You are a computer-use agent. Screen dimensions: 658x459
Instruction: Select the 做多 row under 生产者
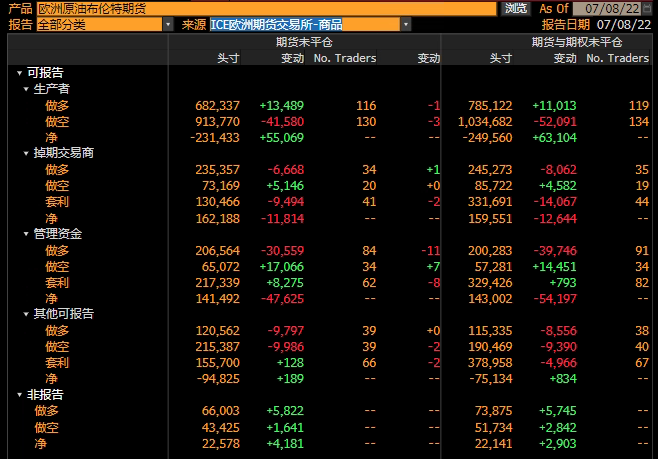click(x=57, y=105)
